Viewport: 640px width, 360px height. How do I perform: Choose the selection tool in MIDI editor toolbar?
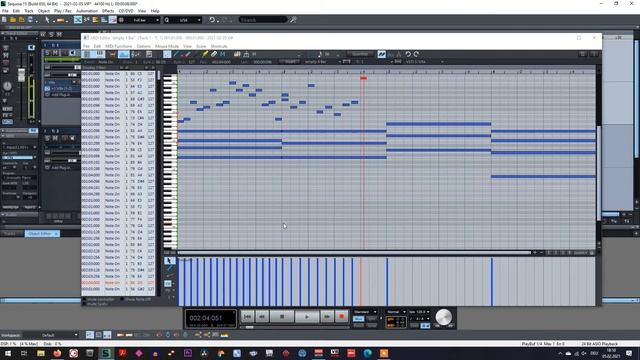pyautogui.click(x=167, y=54)
